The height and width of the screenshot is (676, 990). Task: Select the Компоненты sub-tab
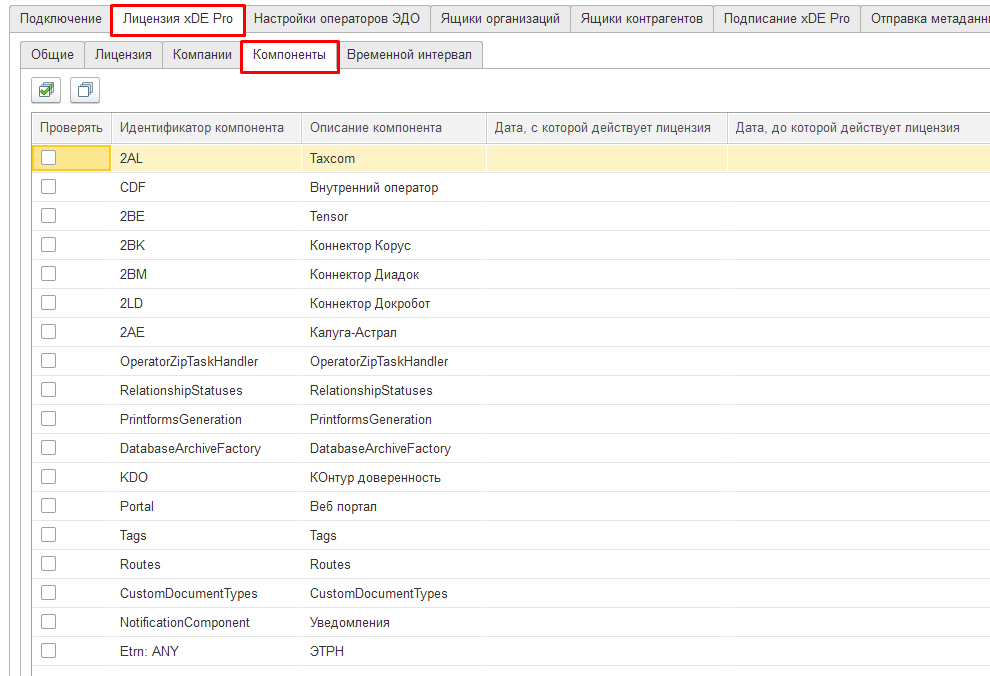pyautogui.click(x=290, y=56)
